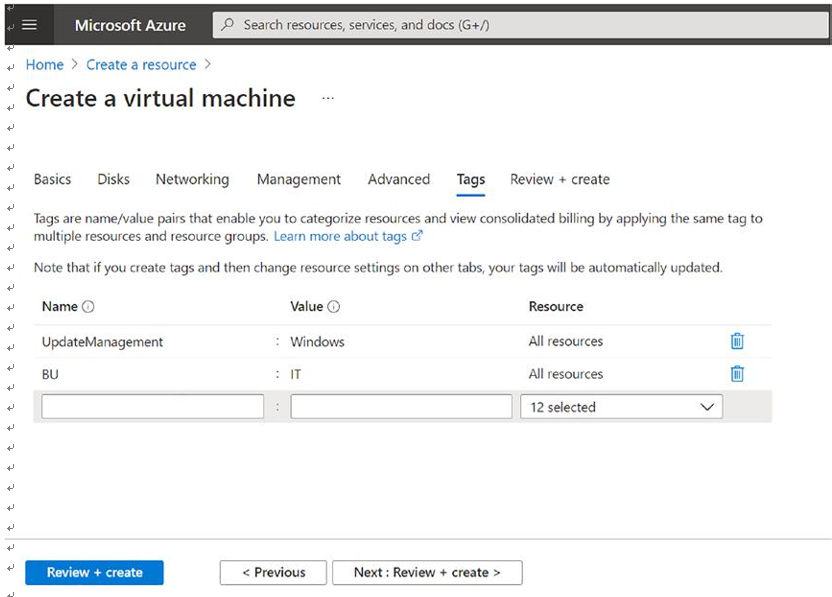The width and height of the screenshot is (832, 597).
Task: Click the Value column header label
Action: (x=306, y=306)
